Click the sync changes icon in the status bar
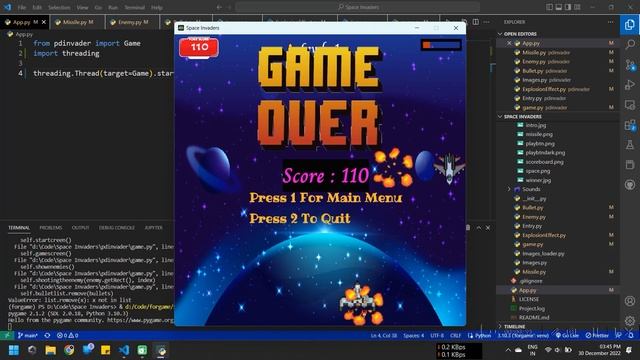640x360 pixels. click(x=47, y=335)
